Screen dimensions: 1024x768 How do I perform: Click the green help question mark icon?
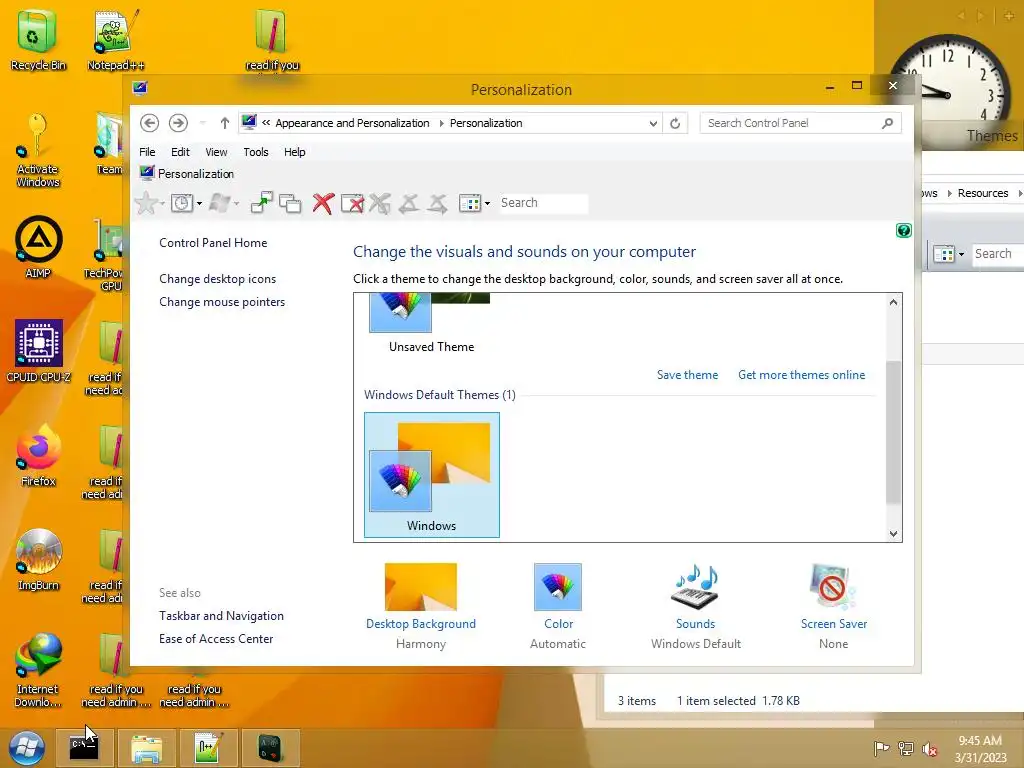click(904, 231)
